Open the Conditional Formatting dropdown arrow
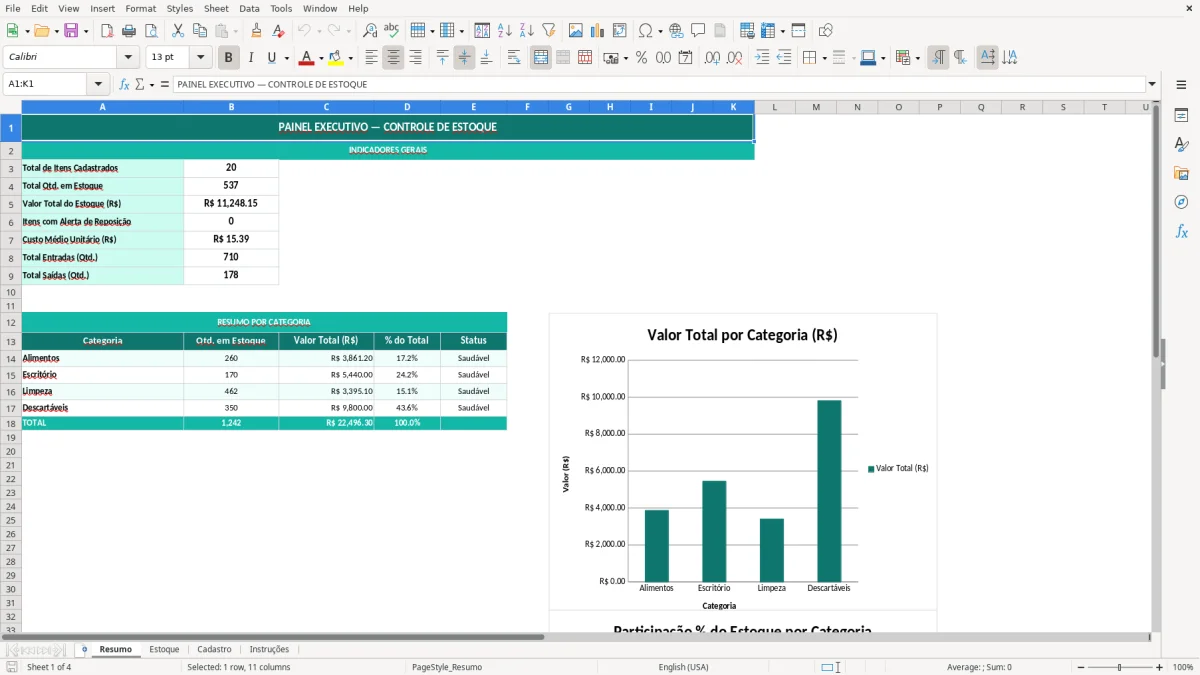 917,58
